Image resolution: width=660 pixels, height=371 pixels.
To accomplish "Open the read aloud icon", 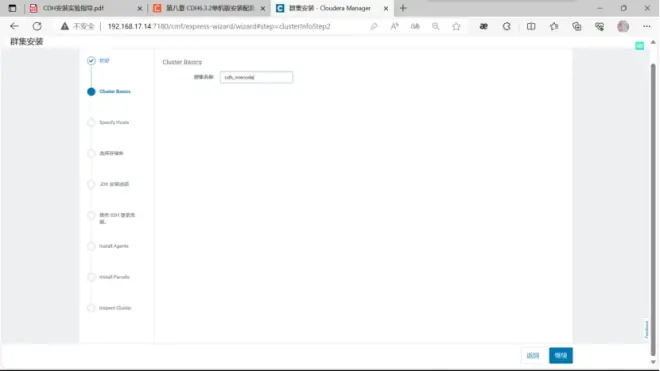I will (394, 26).
